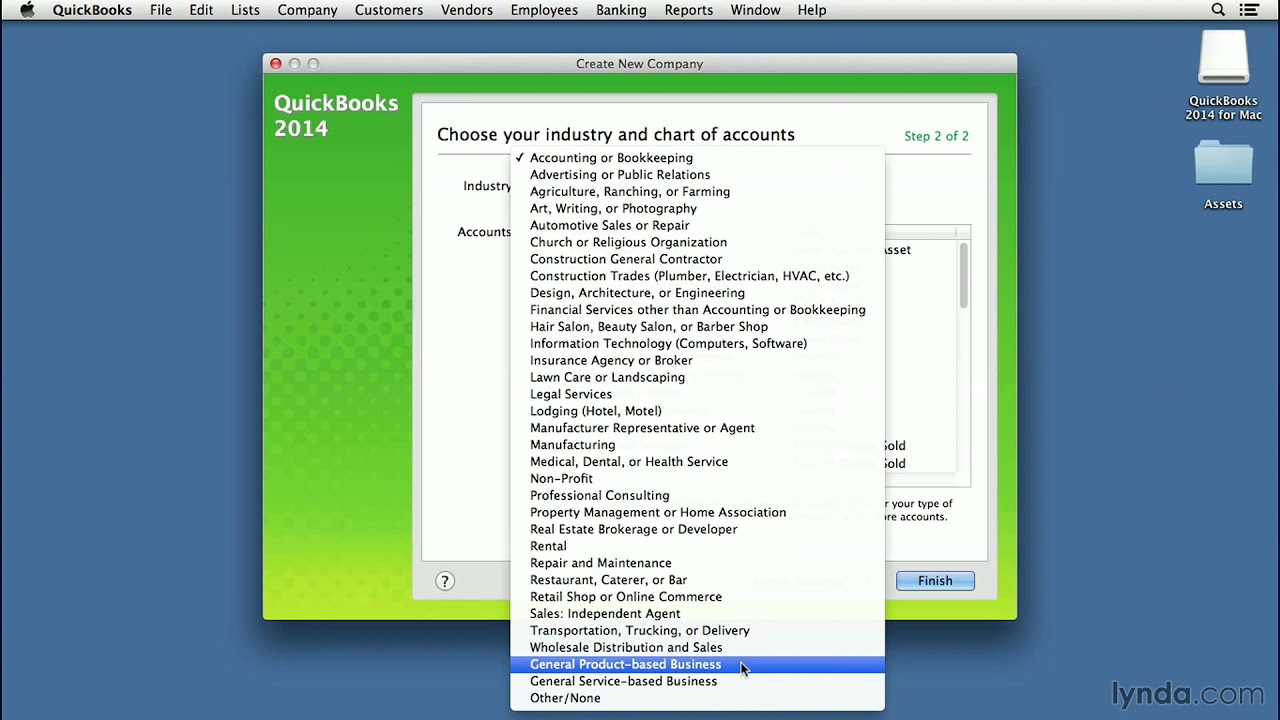This screenshot has width=1280, height=720.
Task: Pick Lawn Care or Landscaping
Action: click(x=697, y=378)
